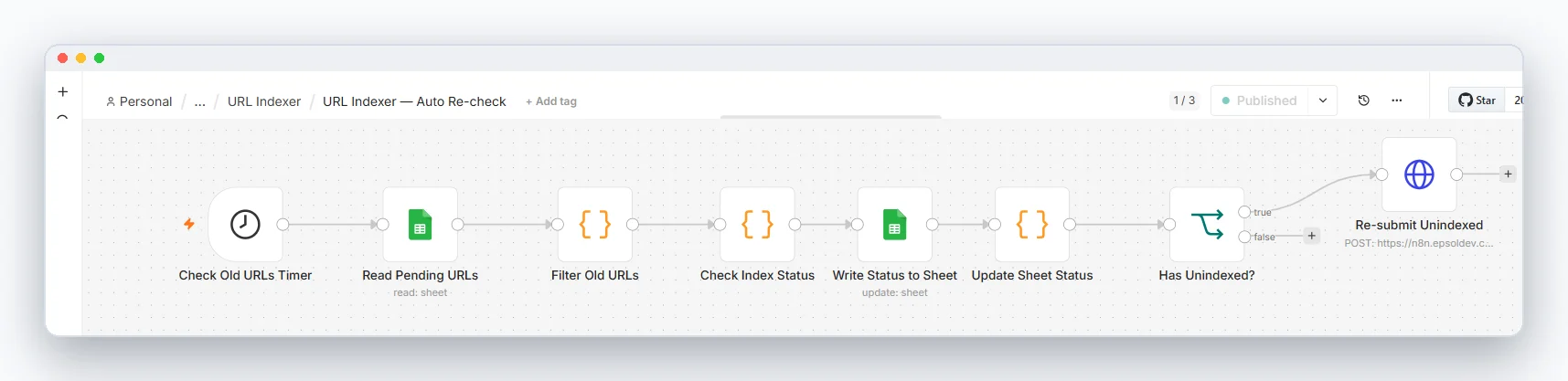This screenshot has height=381, width=1568.
Task: Click the false output connector
Action: [x=1244, y=237]
